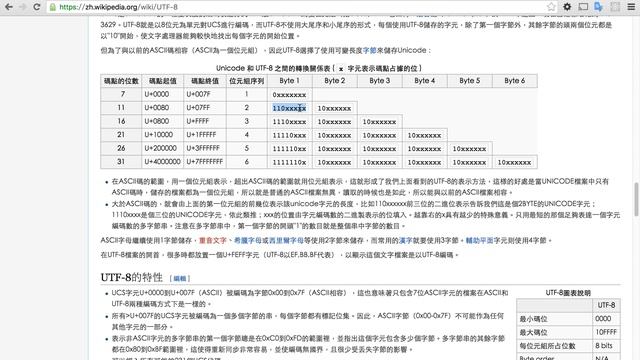
Task: Click the 111110xx cell
Action: [x=289, y=149]
